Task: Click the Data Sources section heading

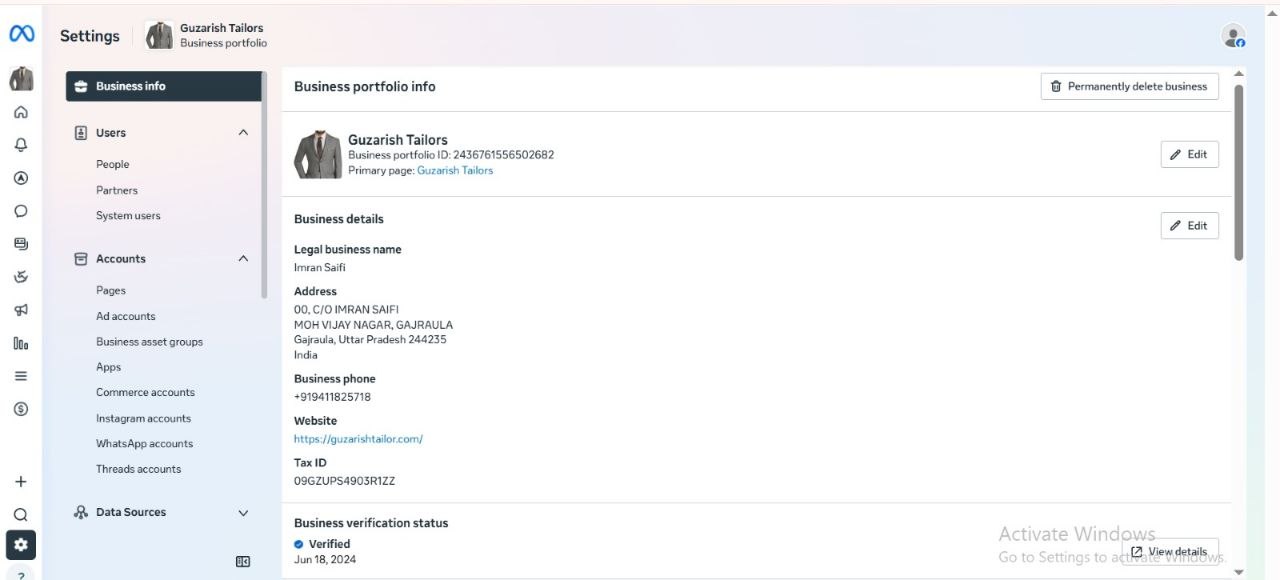Action: [x=131, y=513]
